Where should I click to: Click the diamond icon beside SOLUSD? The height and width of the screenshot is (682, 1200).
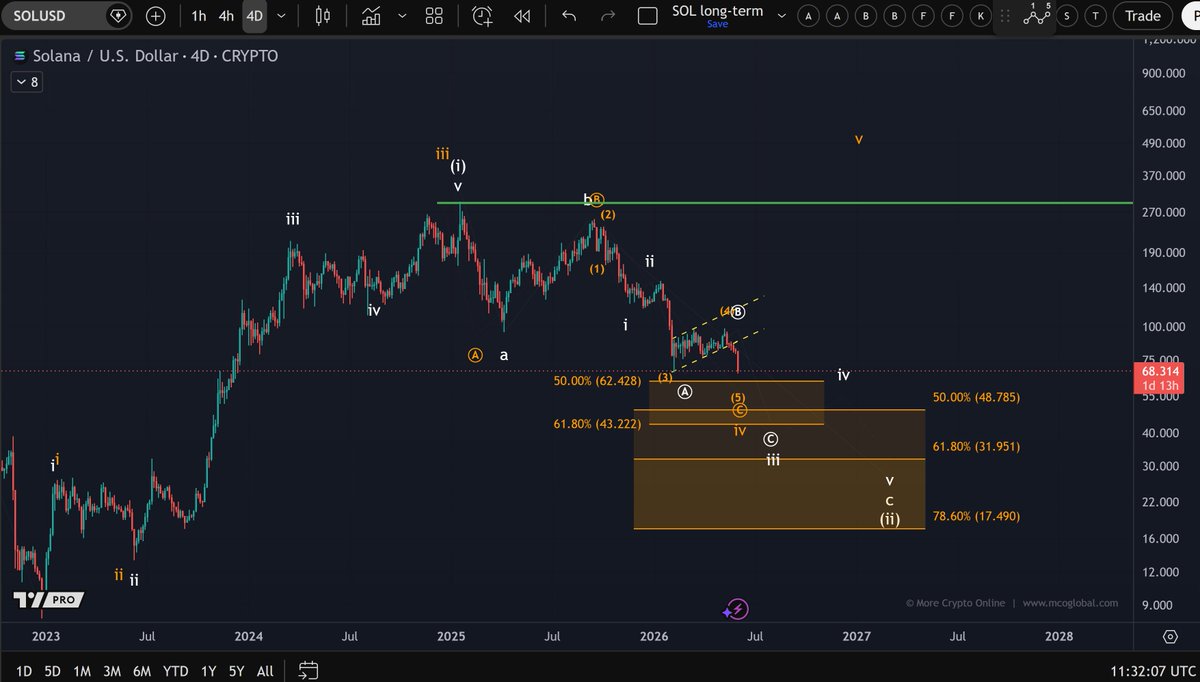pos(118,16)
